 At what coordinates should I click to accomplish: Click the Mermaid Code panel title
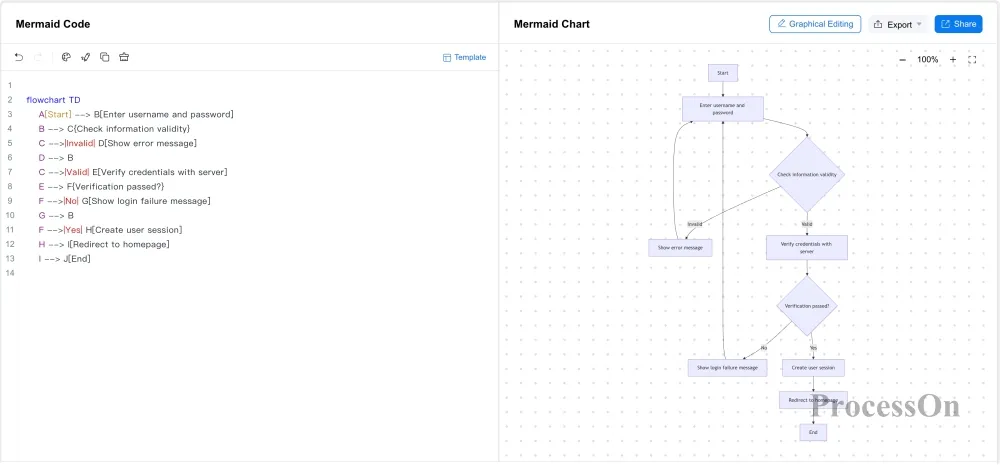[x=53, y=24]
